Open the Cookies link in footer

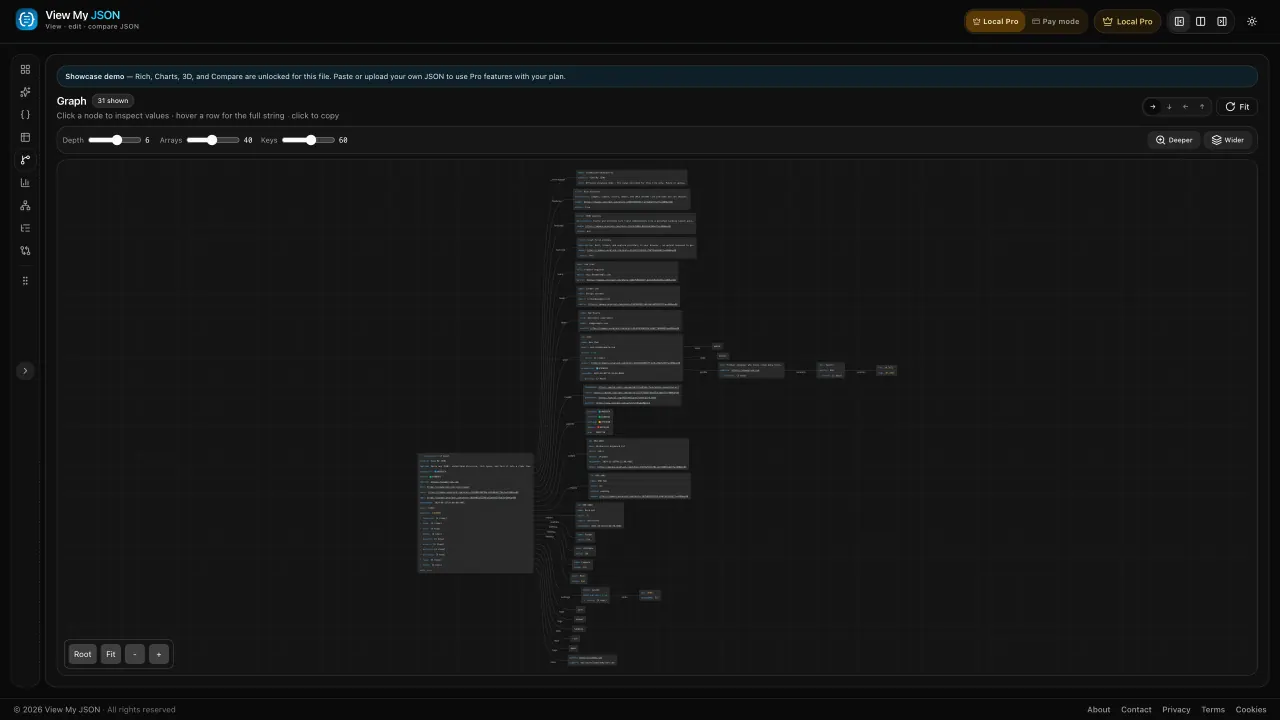click(x=1251, y=710)
